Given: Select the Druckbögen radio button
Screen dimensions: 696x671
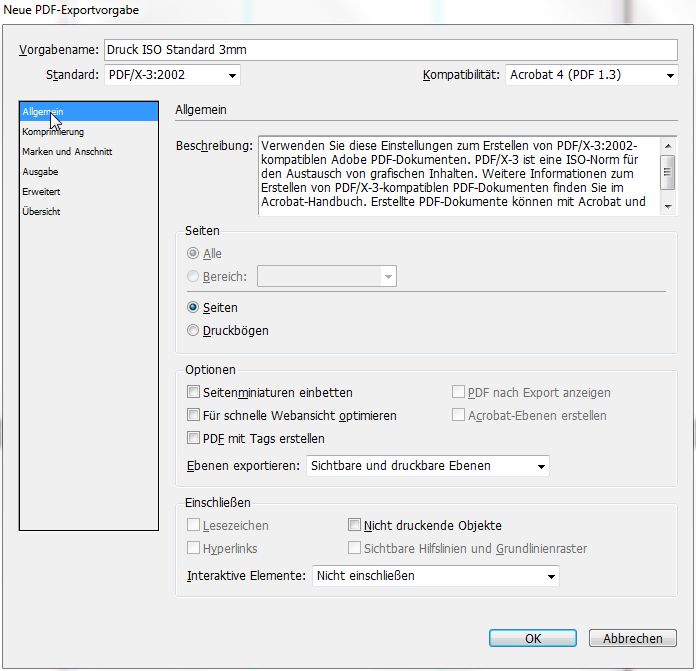Looking at the screenshot, I should click(194, 330).
